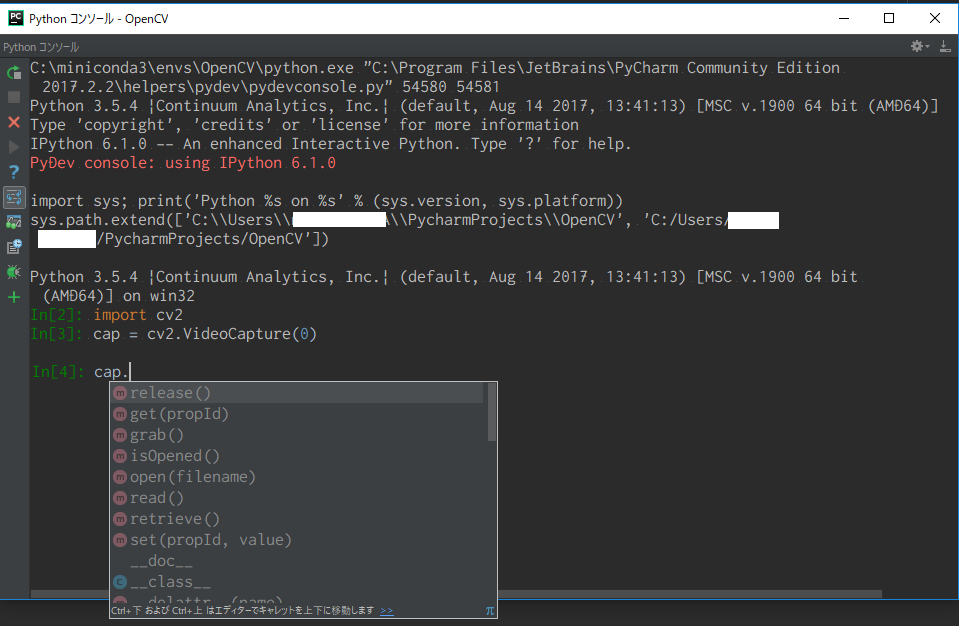Stop the console process

[x=13, y=96]
